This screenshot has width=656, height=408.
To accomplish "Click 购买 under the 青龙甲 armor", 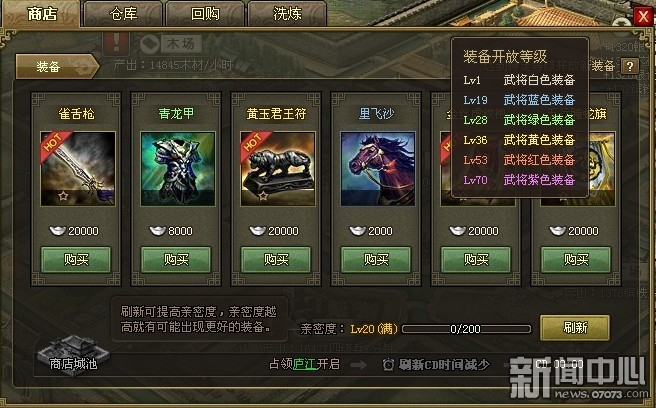I will pyautogui.click(x=176, y=260).
